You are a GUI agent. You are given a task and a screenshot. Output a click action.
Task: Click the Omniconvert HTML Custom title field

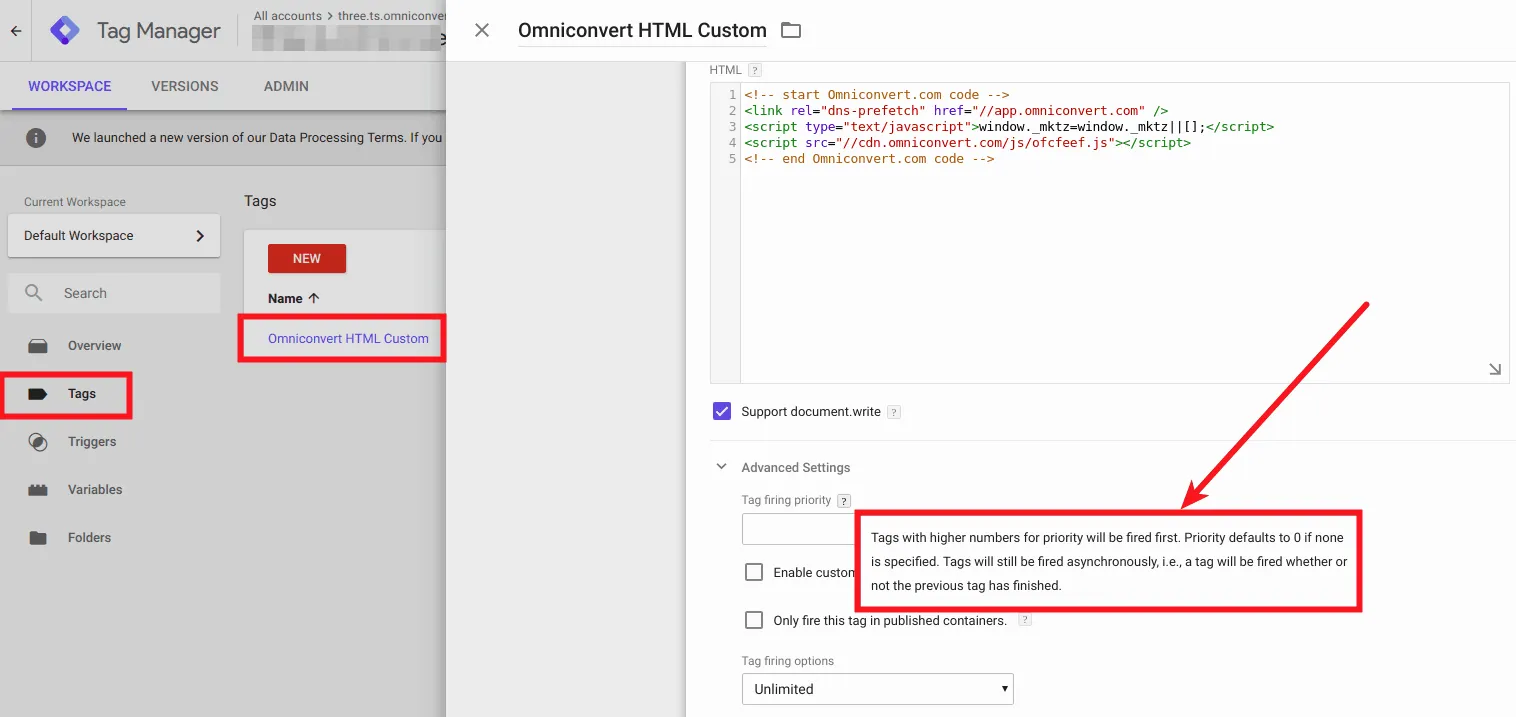pos(642,31)
